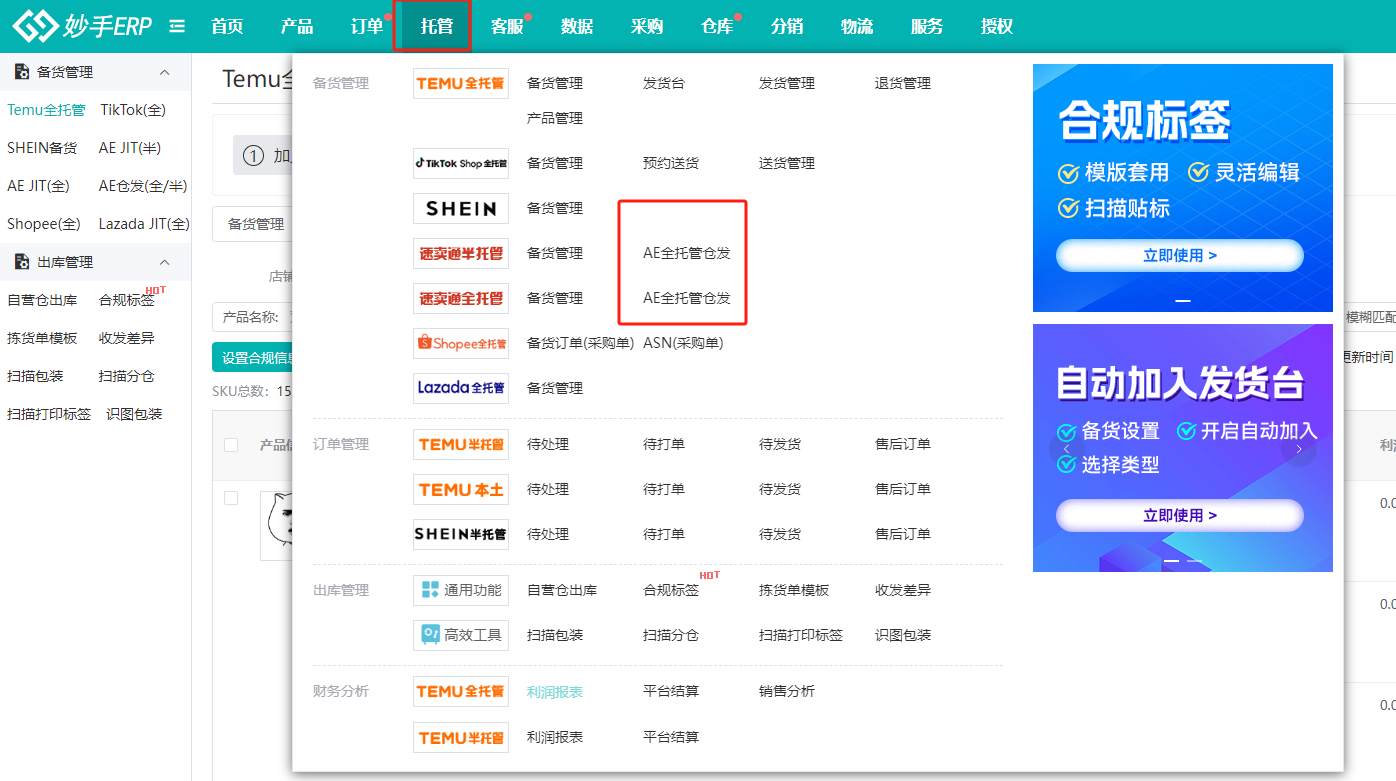Check the table header select-all checkbox
Image resolution: width=1396 pixels, height=781 pixels.
point(231,445)
